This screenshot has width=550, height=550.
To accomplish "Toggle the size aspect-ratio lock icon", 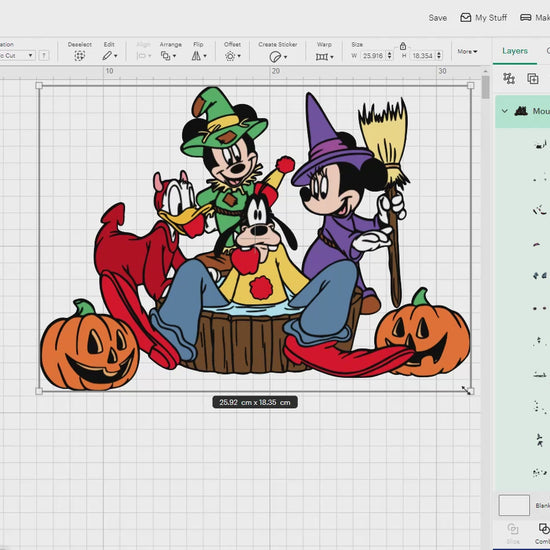I will click(x=403, y=46).
